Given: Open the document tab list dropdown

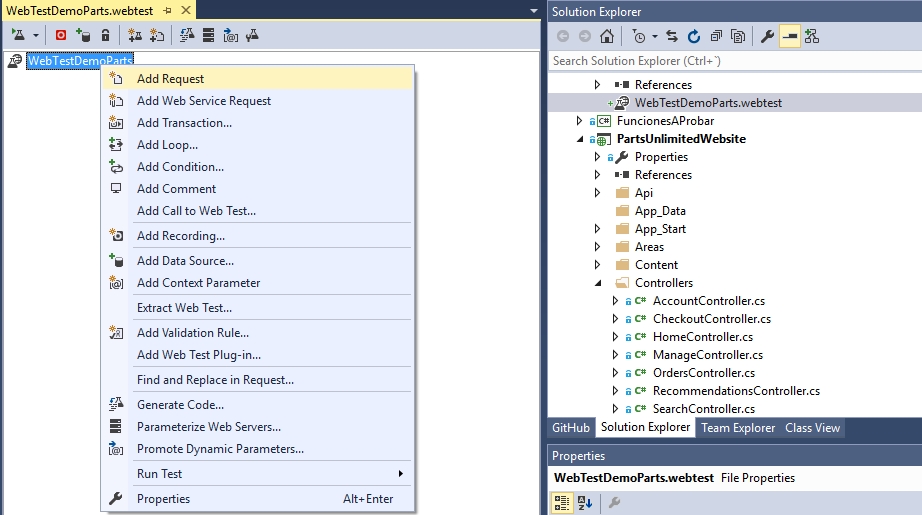Looking at the screenshot, I should (x=534, y=11).
